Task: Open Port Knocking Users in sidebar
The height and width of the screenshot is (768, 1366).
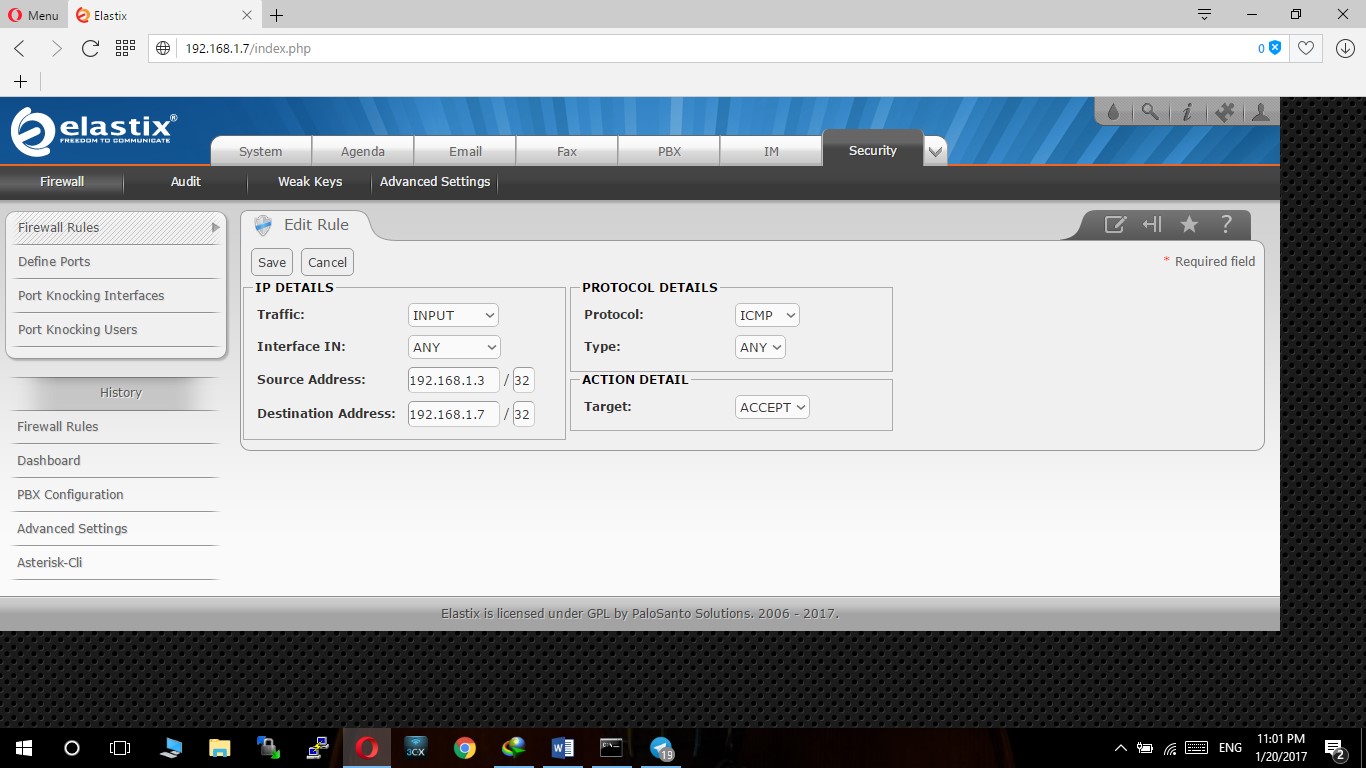Action: pos(78,330)
